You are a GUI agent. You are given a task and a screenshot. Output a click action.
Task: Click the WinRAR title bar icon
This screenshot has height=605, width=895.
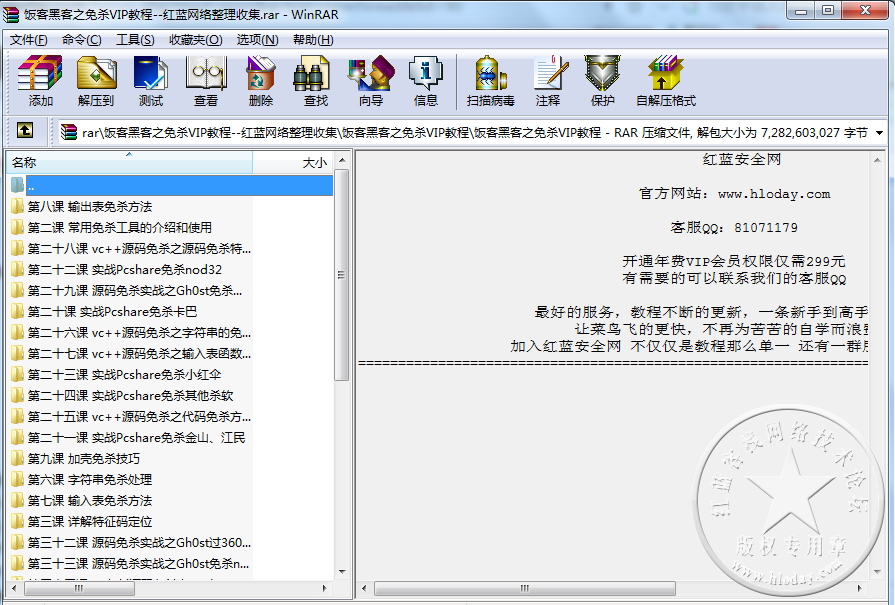click(11, 14)
